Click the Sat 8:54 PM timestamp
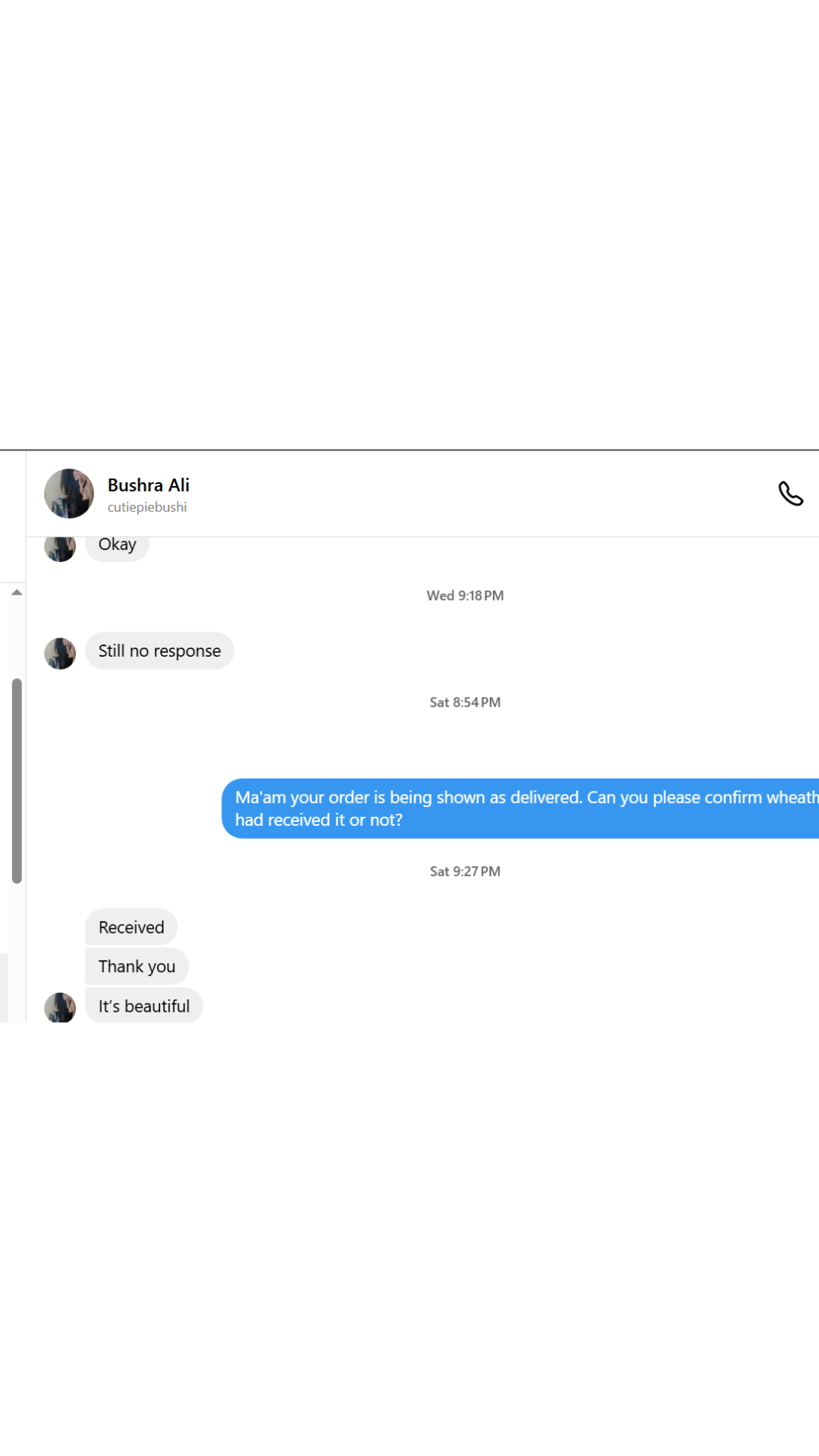The height and width of the screenshot is (1456, 819). coord(465,703)
